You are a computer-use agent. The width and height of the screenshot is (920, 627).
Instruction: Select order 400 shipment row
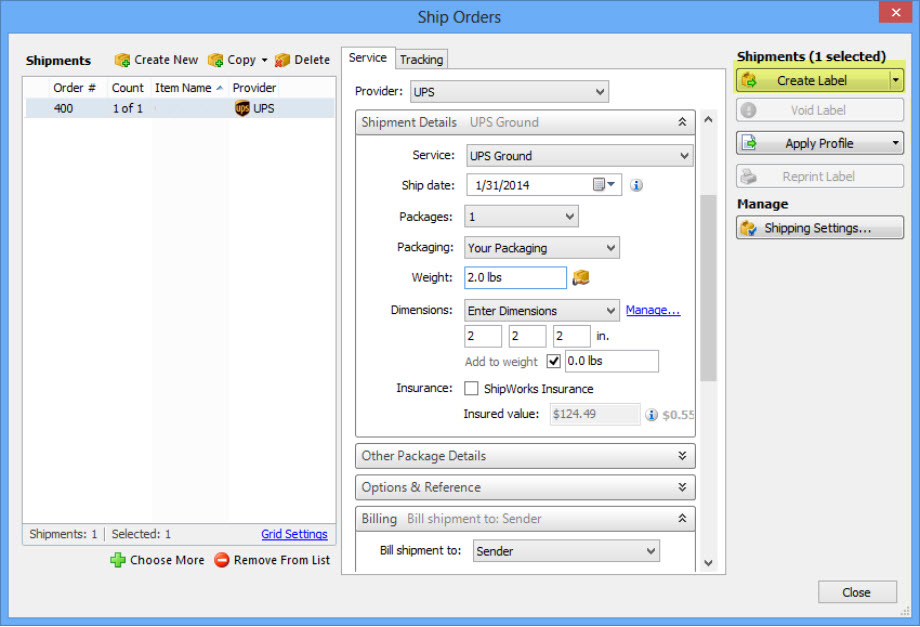(180, 109)
